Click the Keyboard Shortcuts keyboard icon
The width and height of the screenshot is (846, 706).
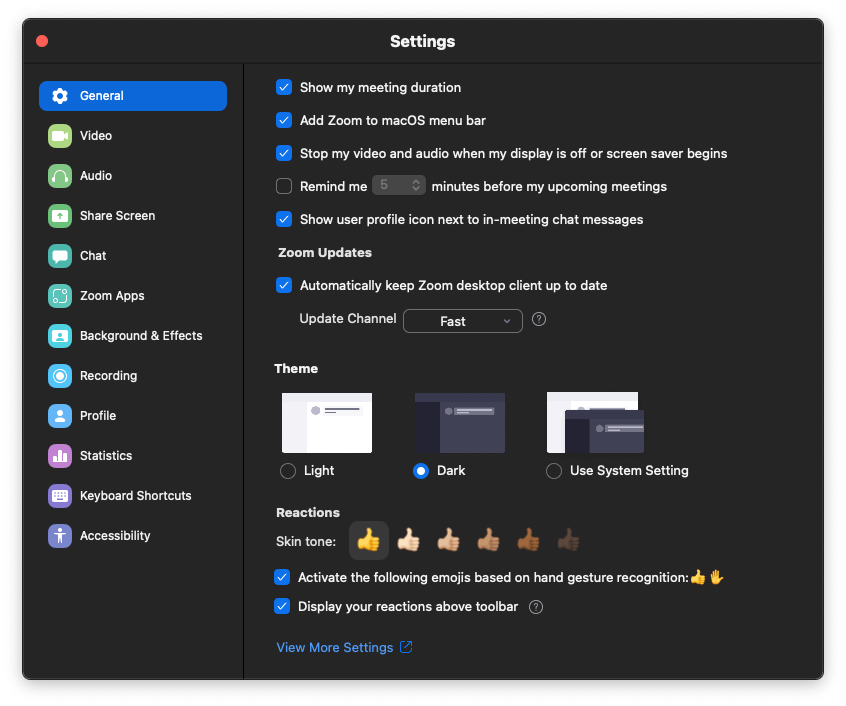tap(60, 496)
